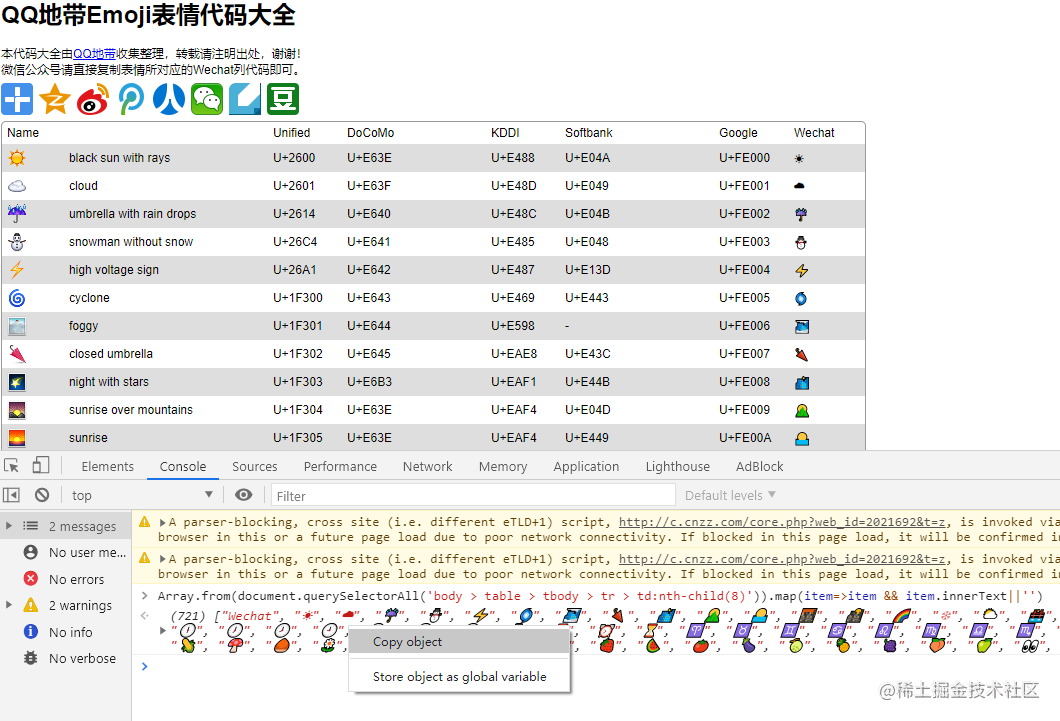Share via the Tencent Weibo icon
Image resolution: width=1060 pixels, height=721 pixels.
[x=131, y=99]
